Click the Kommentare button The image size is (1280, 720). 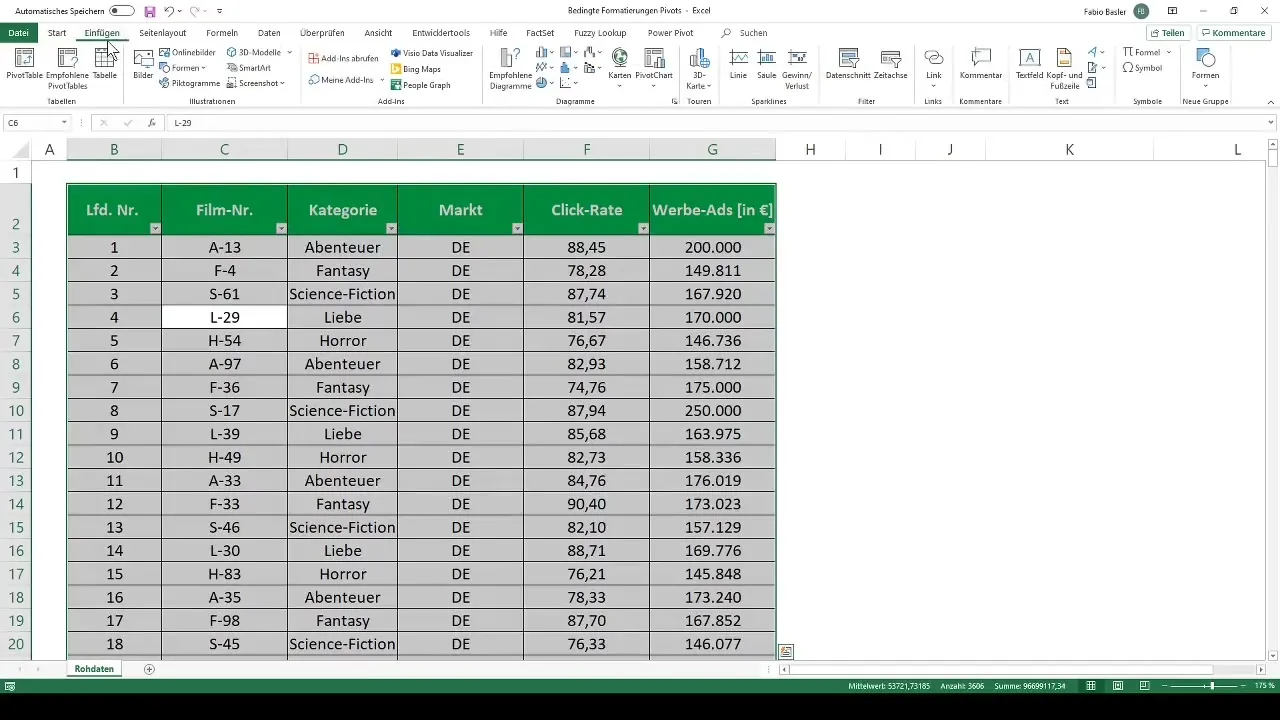1234,33
